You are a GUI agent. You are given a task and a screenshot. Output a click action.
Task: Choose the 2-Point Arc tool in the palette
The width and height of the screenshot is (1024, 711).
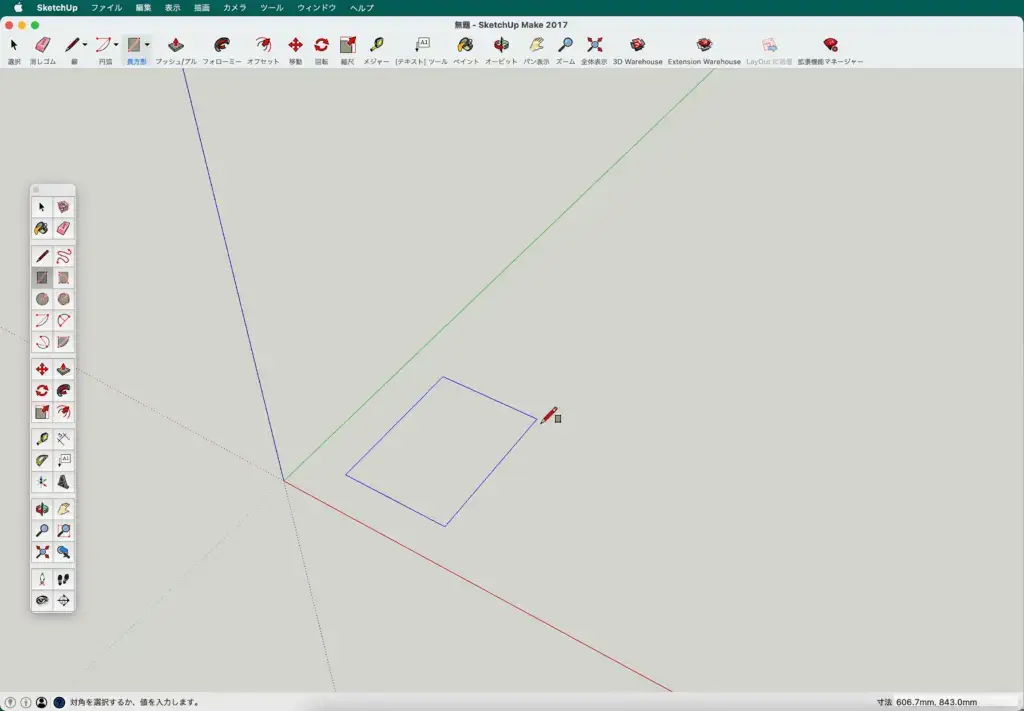pyautogui.click(x=63, y=321)
